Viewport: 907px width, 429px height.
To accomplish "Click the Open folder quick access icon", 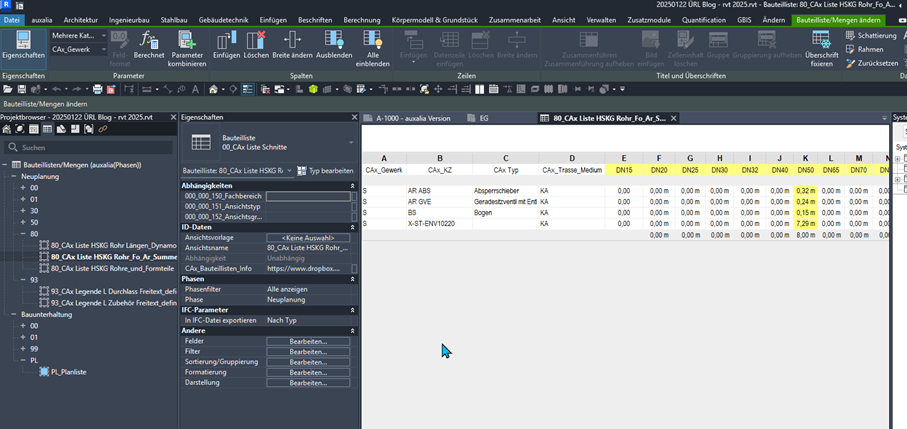I will click(8, 89).
